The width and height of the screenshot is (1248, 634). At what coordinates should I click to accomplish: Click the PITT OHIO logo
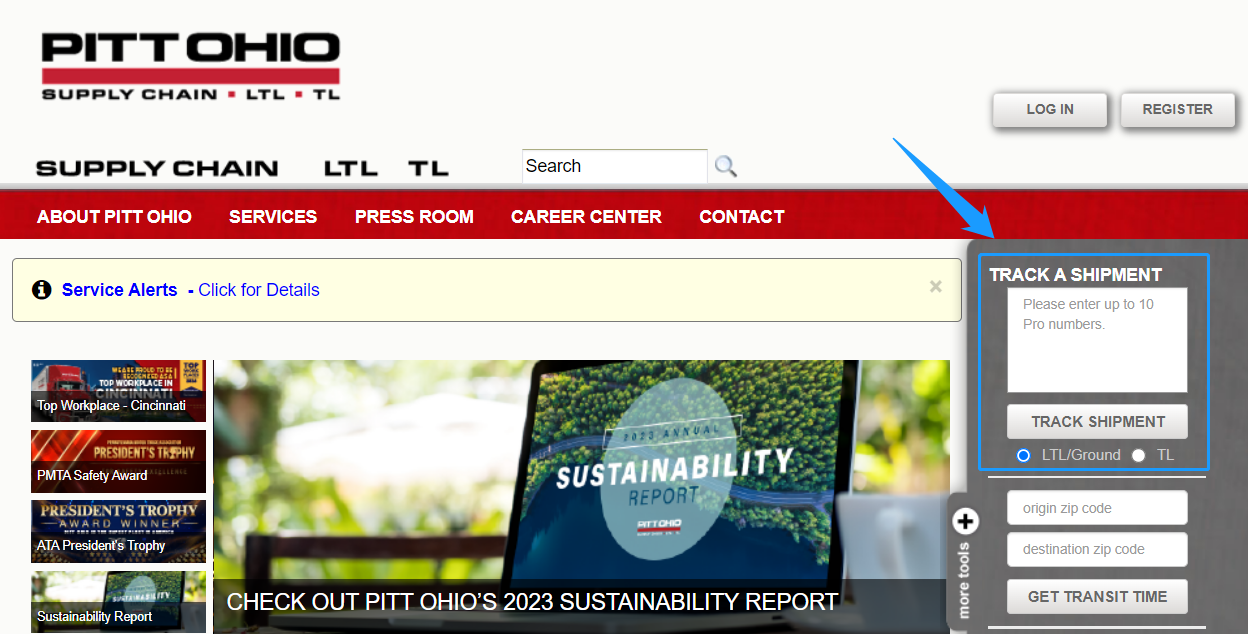click(191, 66)
